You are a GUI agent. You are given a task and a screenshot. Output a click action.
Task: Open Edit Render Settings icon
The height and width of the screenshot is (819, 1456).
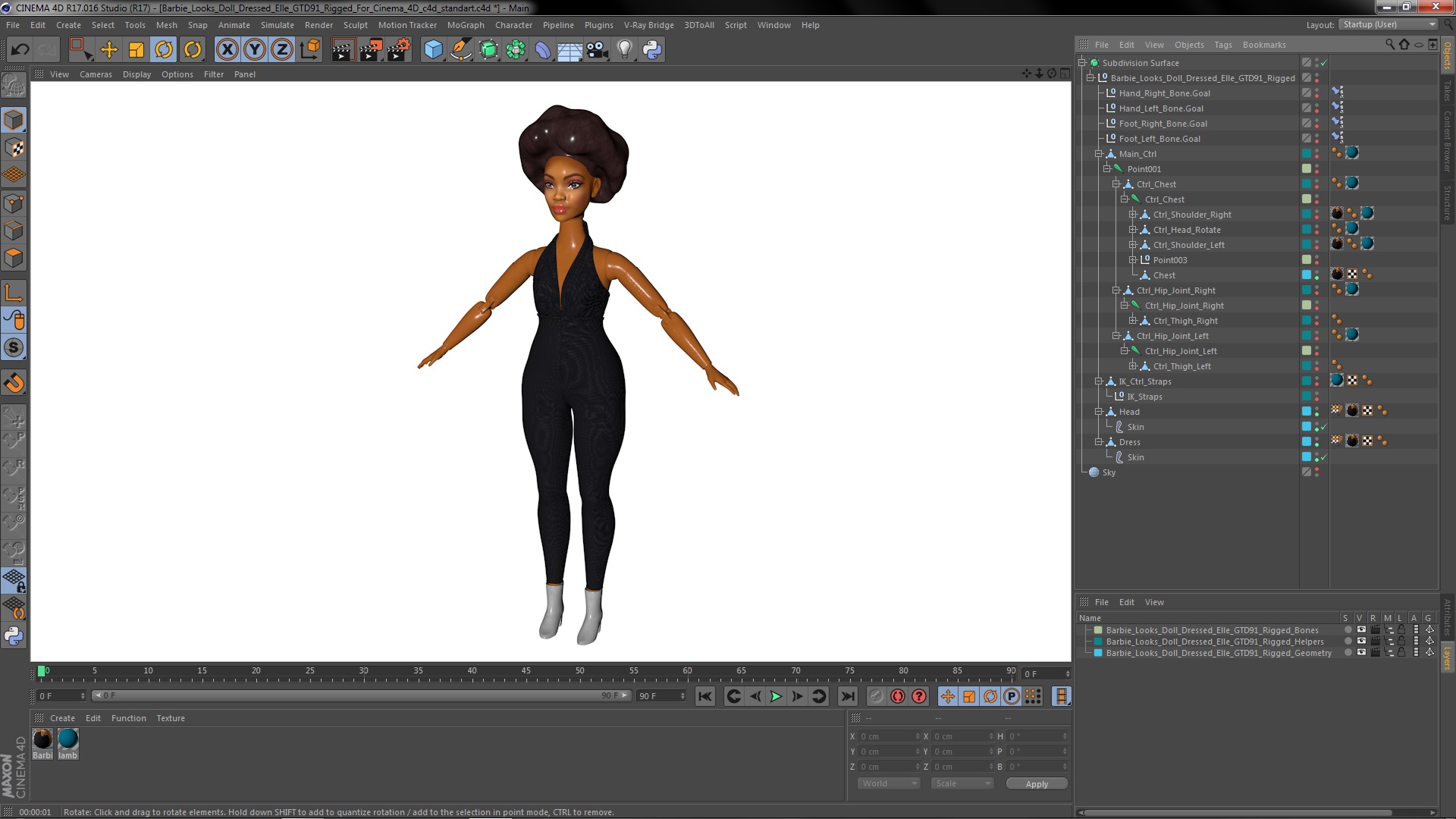pos(399,50)
